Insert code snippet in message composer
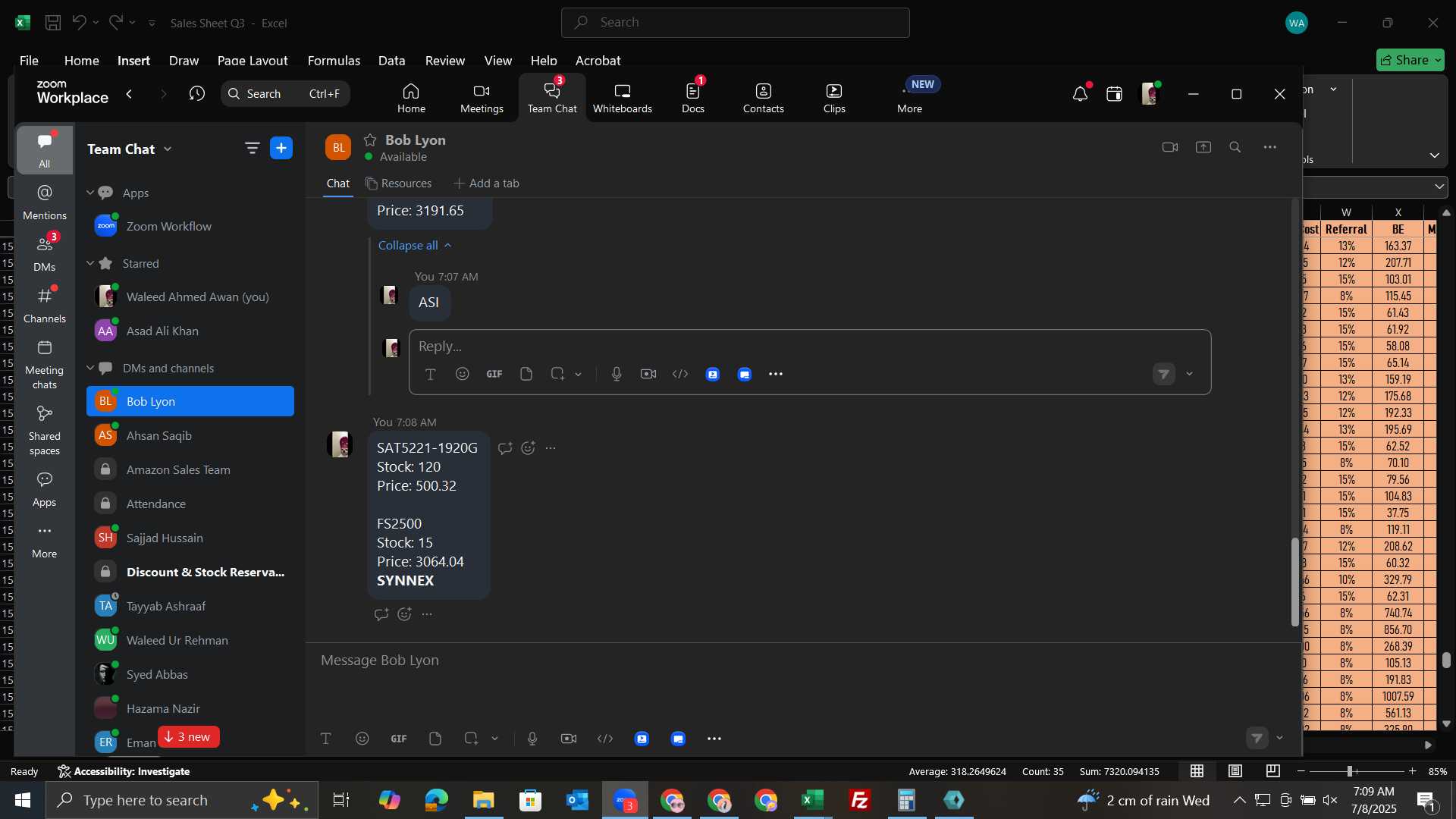1456x819 pixels. 605,739
